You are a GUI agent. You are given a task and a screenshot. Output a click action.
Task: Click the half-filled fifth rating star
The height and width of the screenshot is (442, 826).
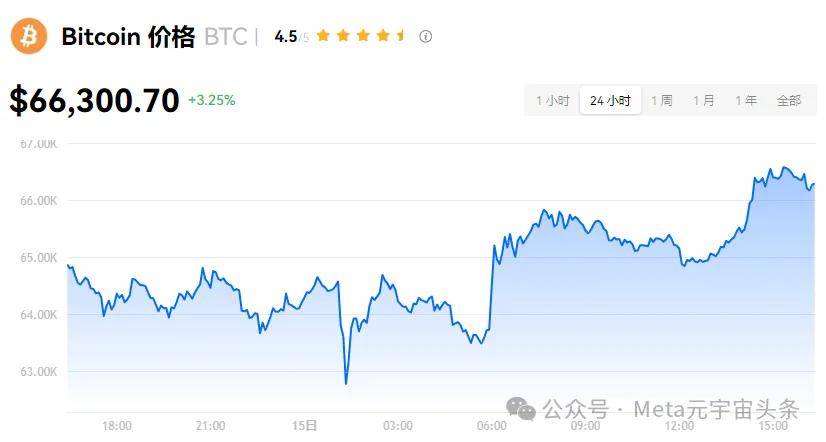(402, 36)
